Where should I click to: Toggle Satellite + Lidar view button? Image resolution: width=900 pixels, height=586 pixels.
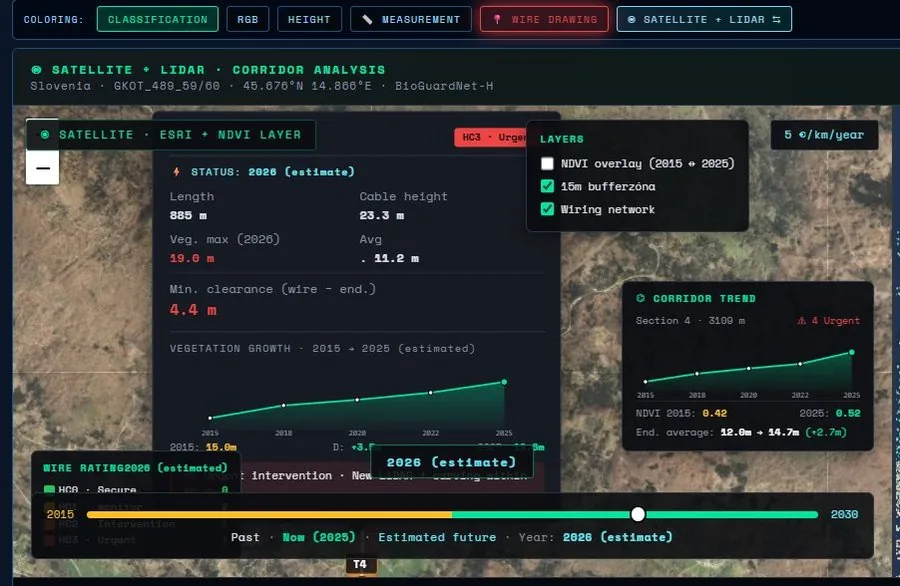(x=704, y=20)
